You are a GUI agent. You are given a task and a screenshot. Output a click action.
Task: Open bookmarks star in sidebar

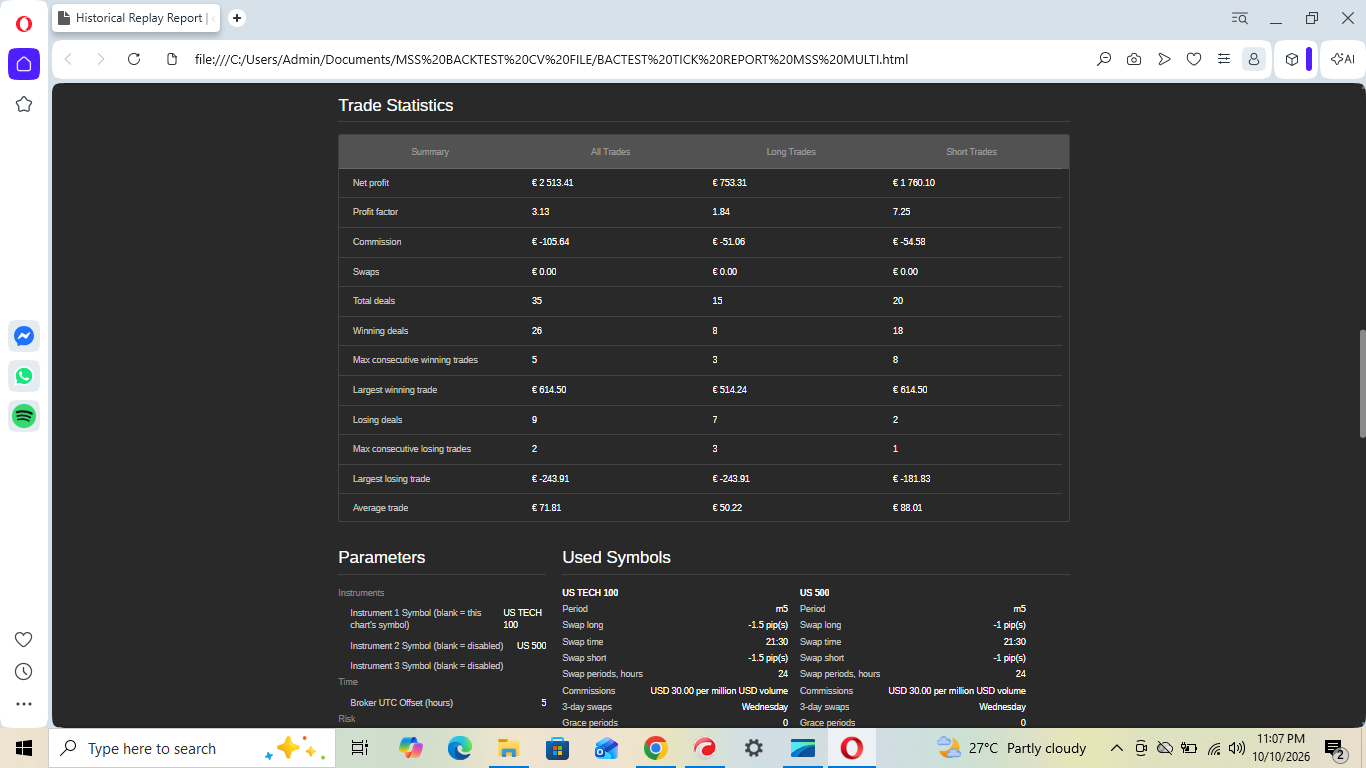click(24, 104)
